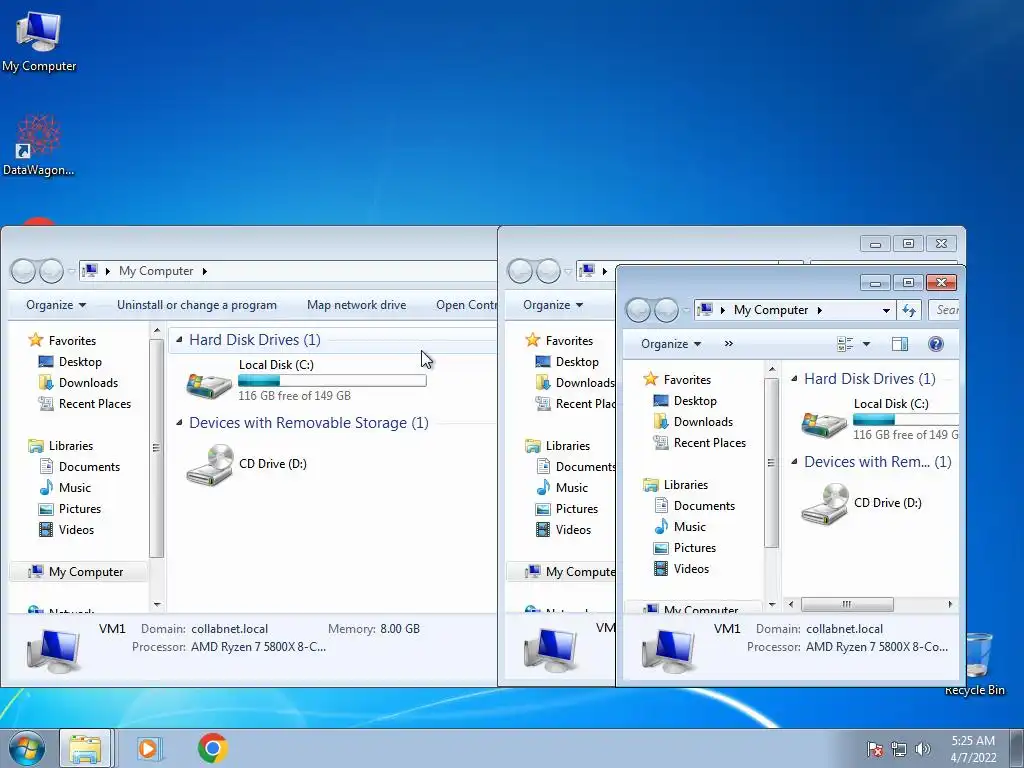Open the Windows Start menu

click(x=27, y=748)
